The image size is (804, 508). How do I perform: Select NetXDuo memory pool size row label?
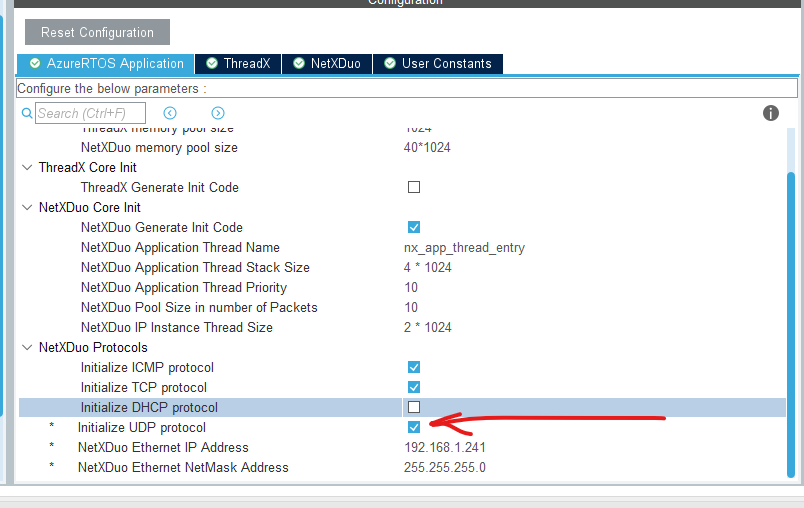[x=159, y=148]
